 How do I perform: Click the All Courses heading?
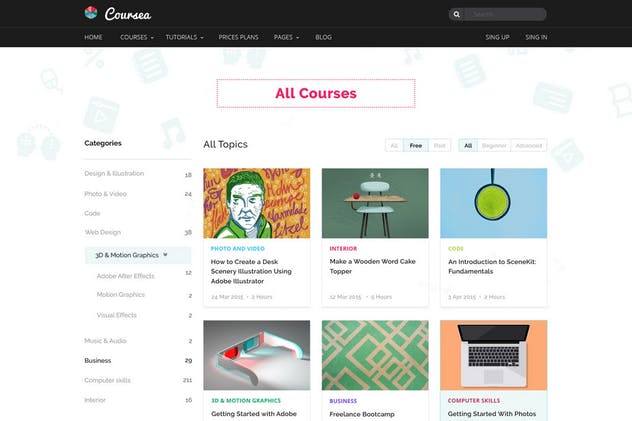[x=316, y=93]
